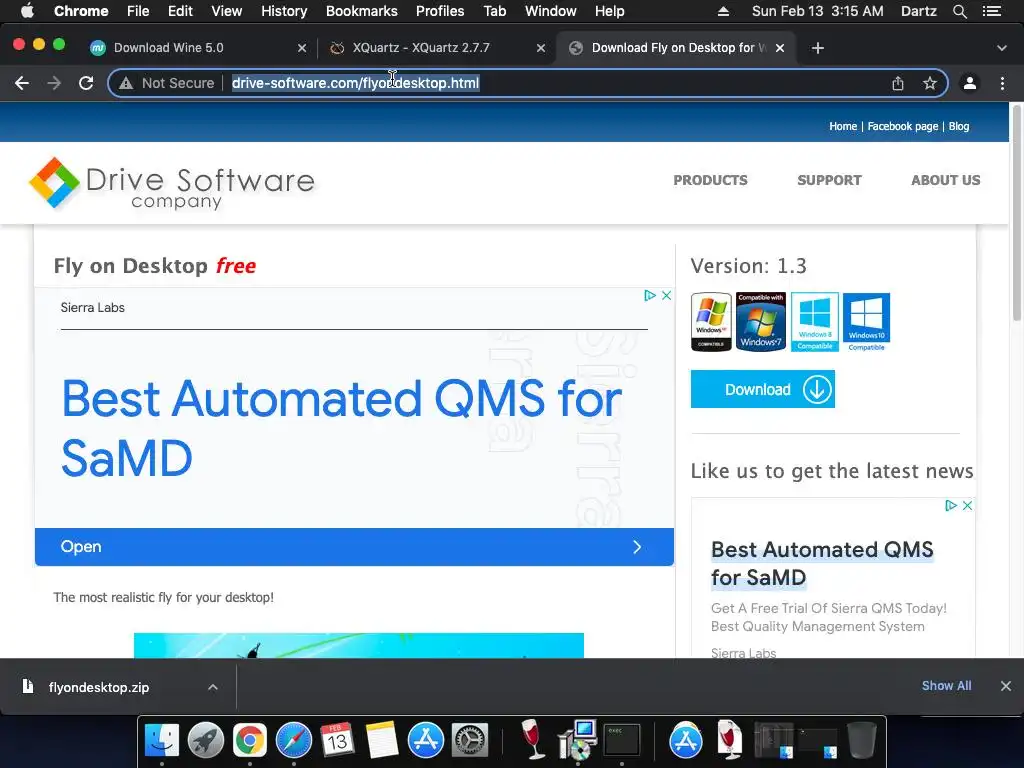Open the Window menu
The height and width of the screenshot is (768, 1024).
(x=551, y=11)
